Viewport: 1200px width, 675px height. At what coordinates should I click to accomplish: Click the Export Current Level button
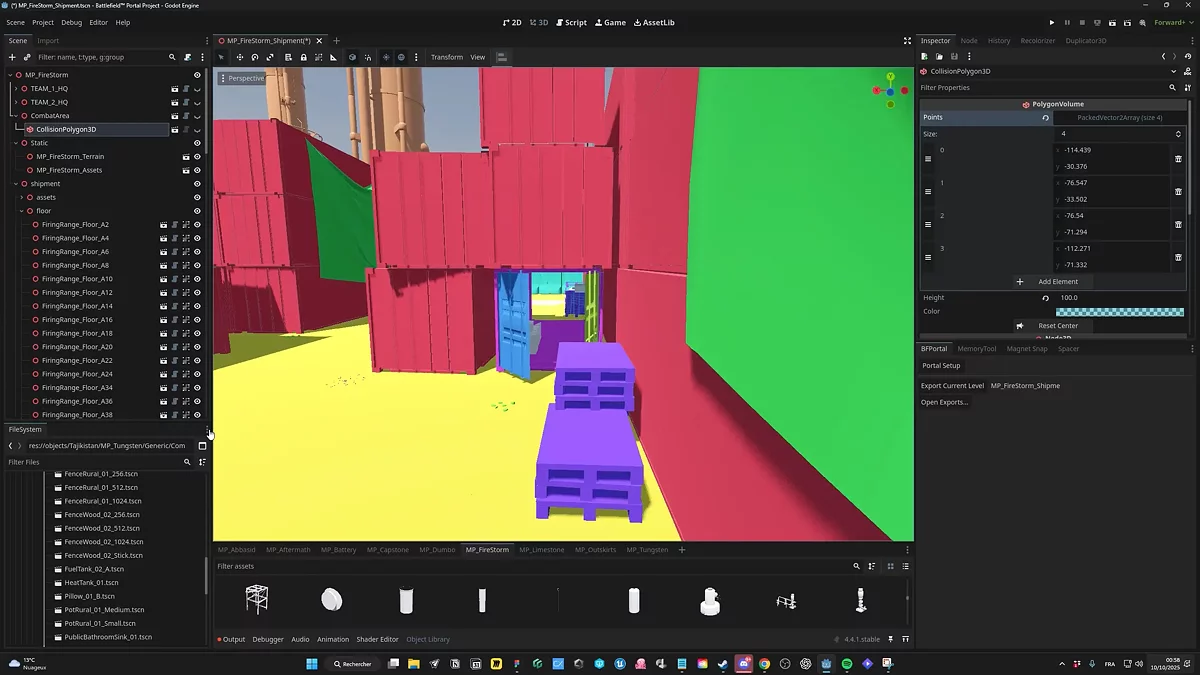[952, 386]
